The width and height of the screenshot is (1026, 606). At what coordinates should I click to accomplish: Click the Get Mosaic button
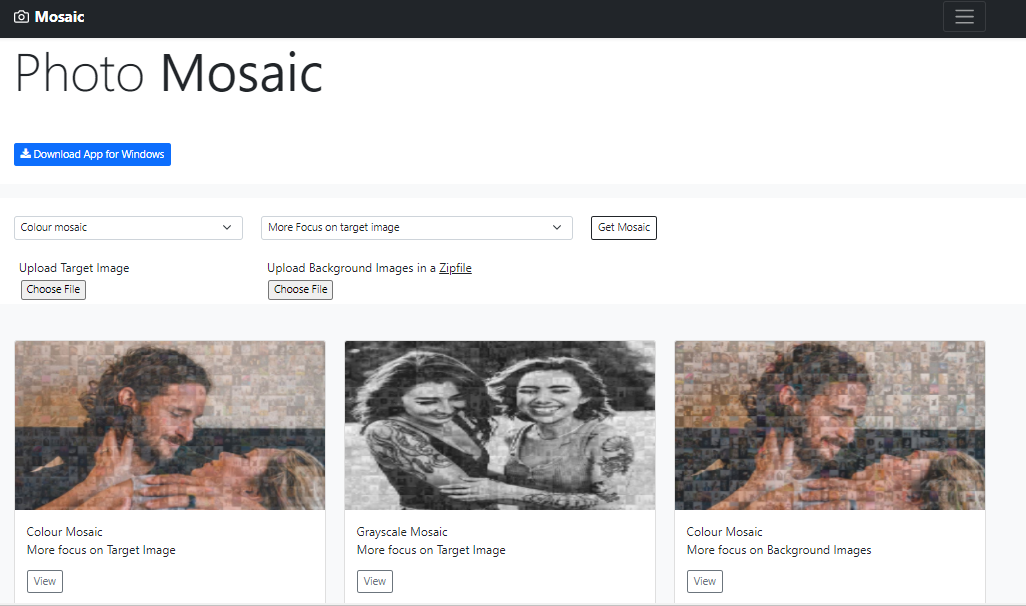(624, 228)
